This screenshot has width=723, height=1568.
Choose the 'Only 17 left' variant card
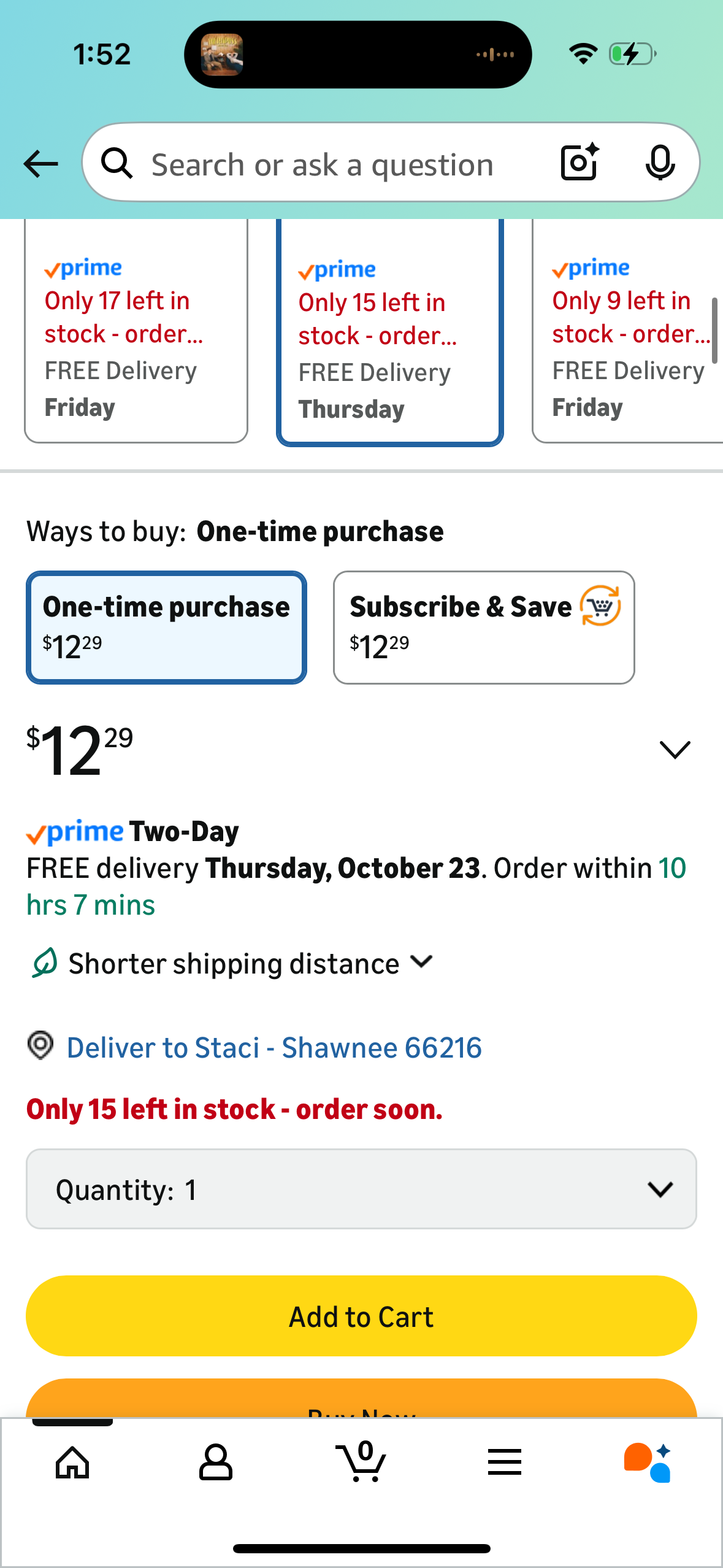136,337
